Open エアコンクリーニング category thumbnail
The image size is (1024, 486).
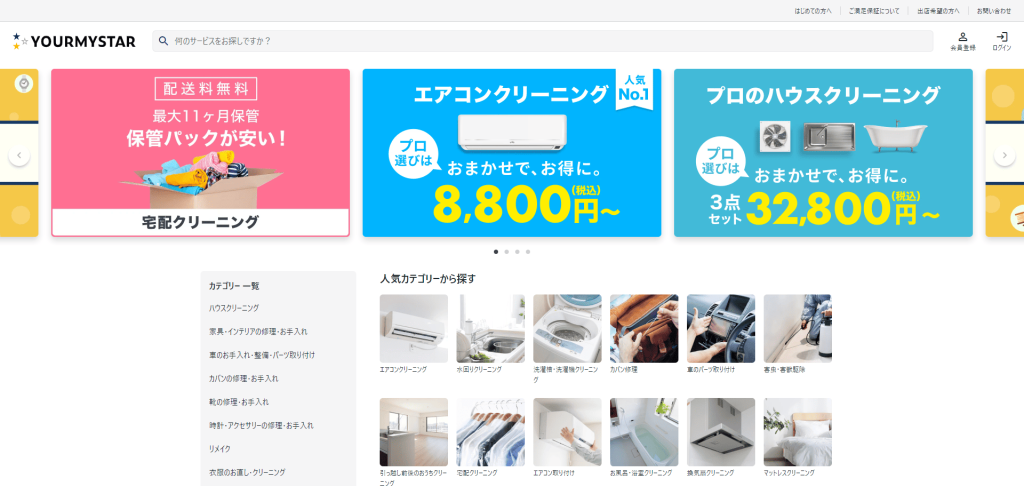[x=413, y=329]
